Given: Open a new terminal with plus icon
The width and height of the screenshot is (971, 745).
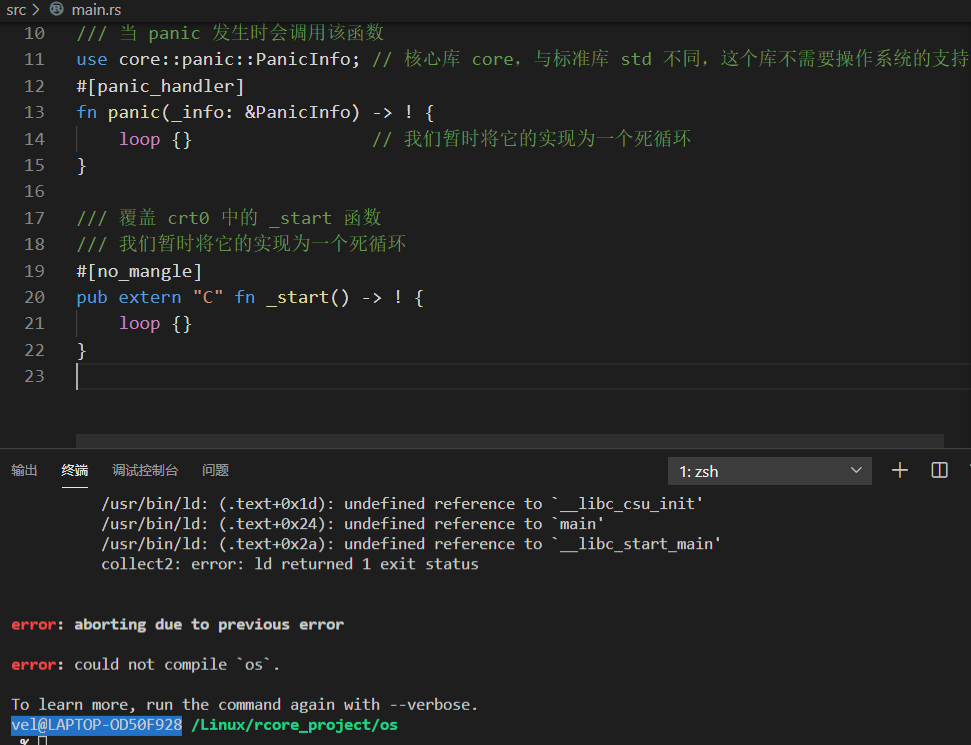Looking at the screenshot, I should (900, 470).
